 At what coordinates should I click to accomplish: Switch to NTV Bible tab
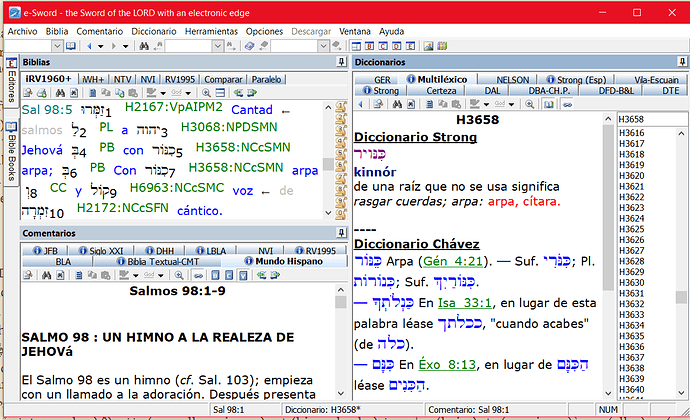tap(122, 79)
